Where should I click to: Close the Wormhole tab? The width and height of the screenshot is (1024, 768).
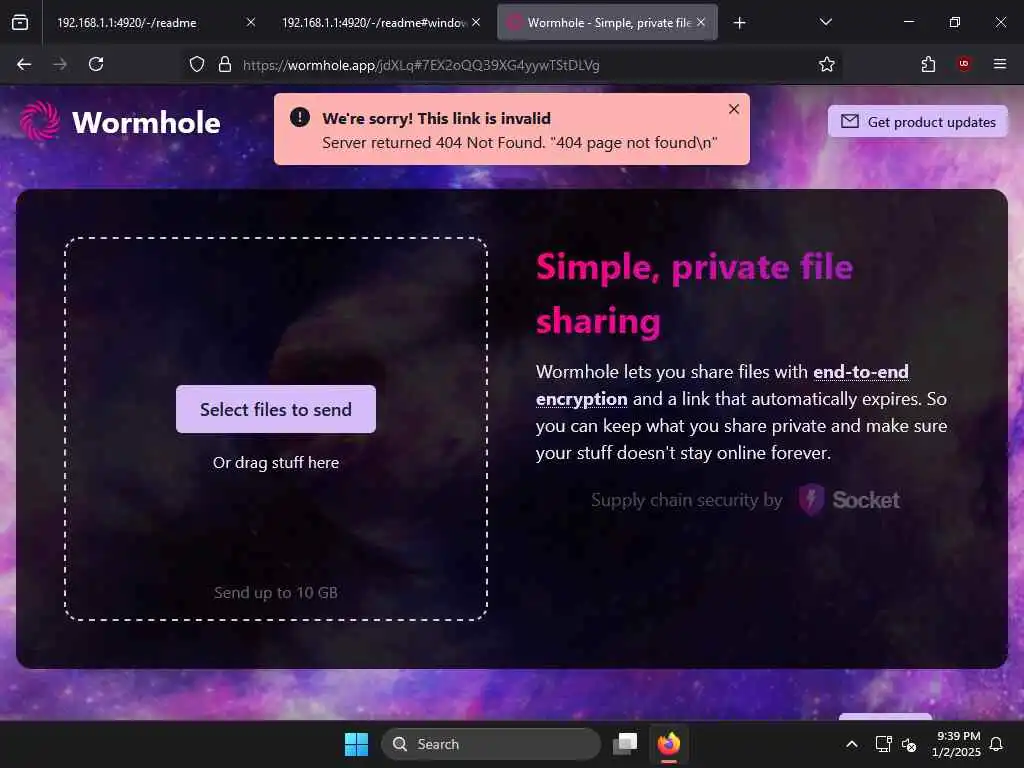[701, 22]
